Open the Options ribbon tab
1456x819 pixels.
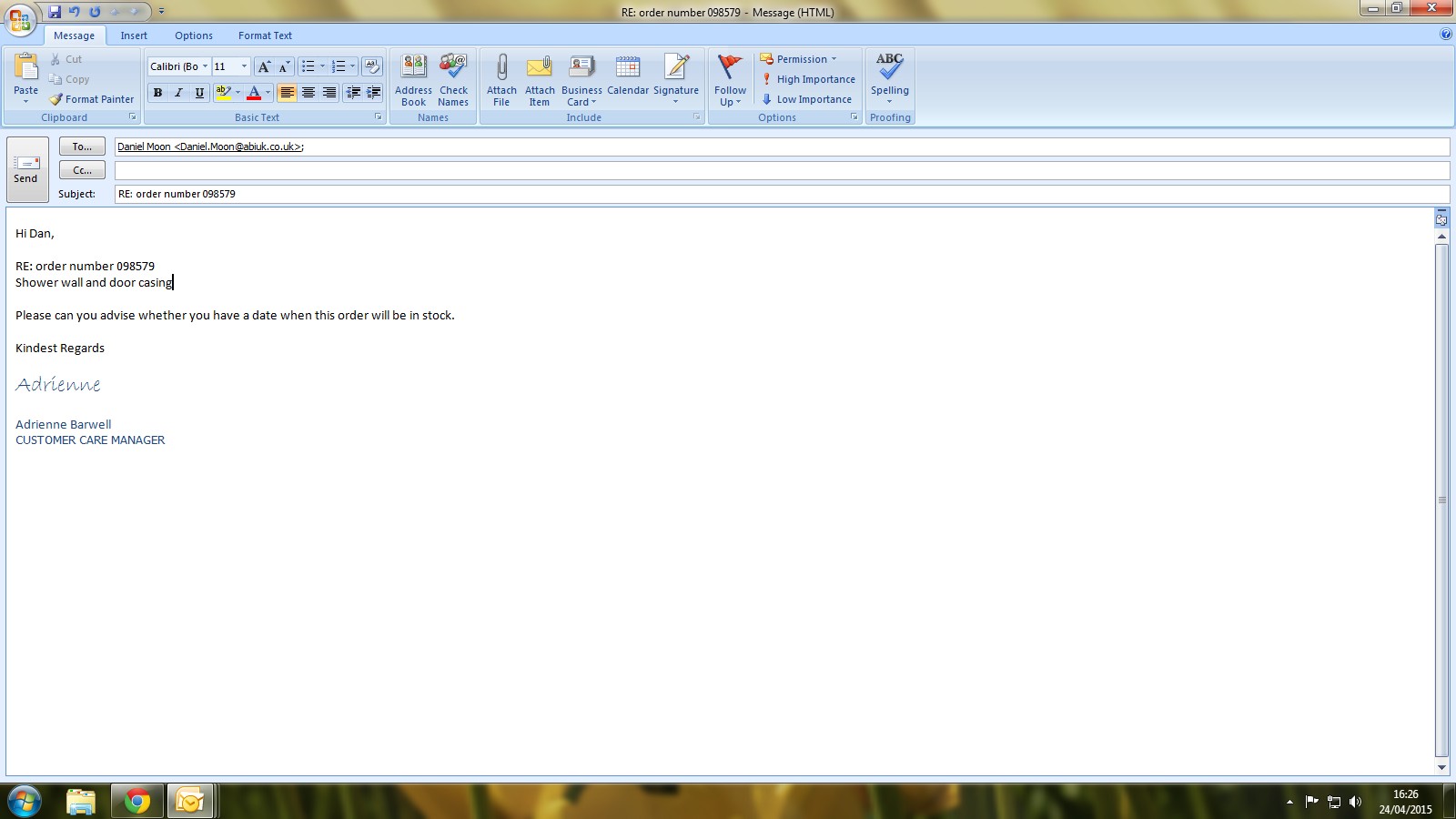pyautogui.click(x=194, y=35)
